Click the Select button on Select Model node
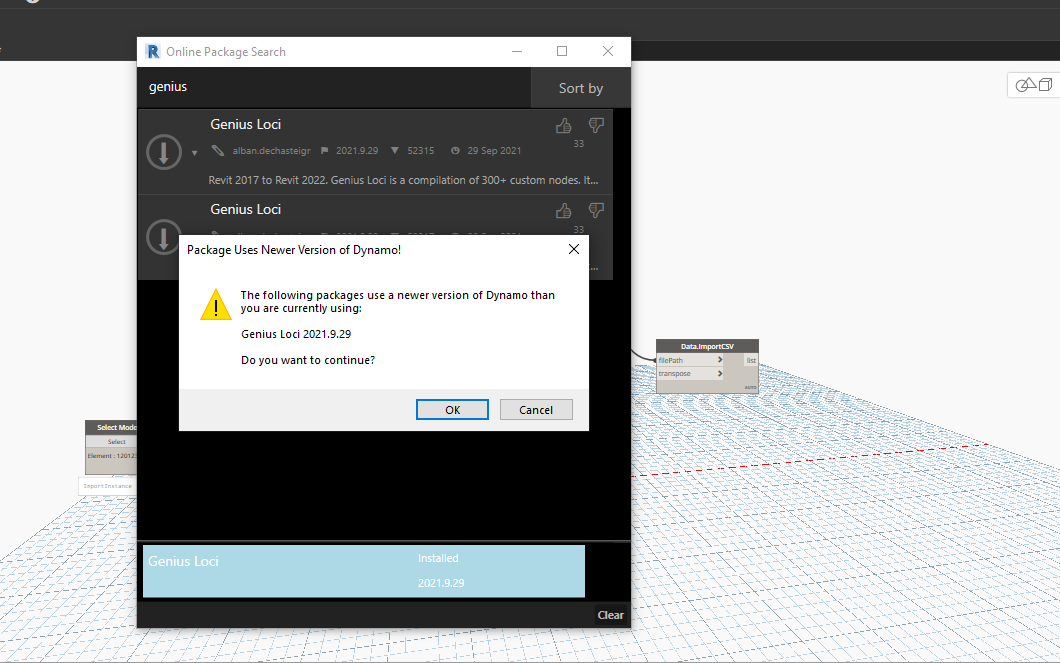The width and height of the screenshot is (1060, 663). [x=116, y=441]
